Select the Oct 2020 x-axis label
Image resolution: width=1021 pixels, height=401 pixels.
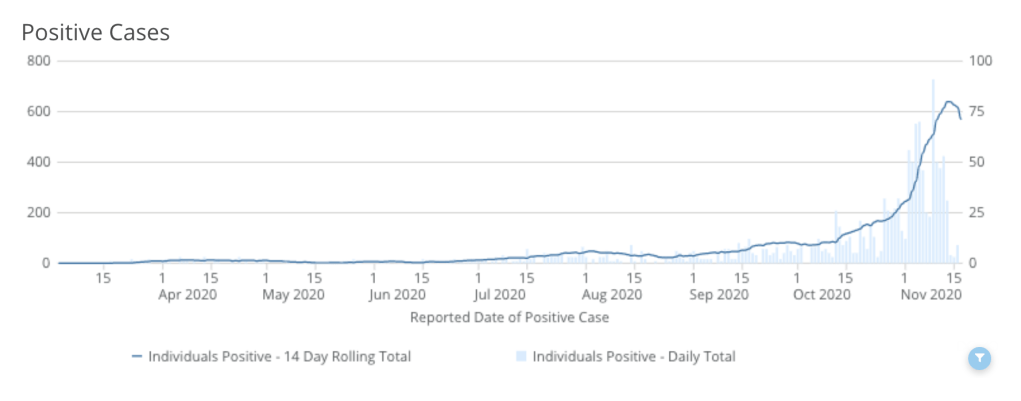point(822,295)
